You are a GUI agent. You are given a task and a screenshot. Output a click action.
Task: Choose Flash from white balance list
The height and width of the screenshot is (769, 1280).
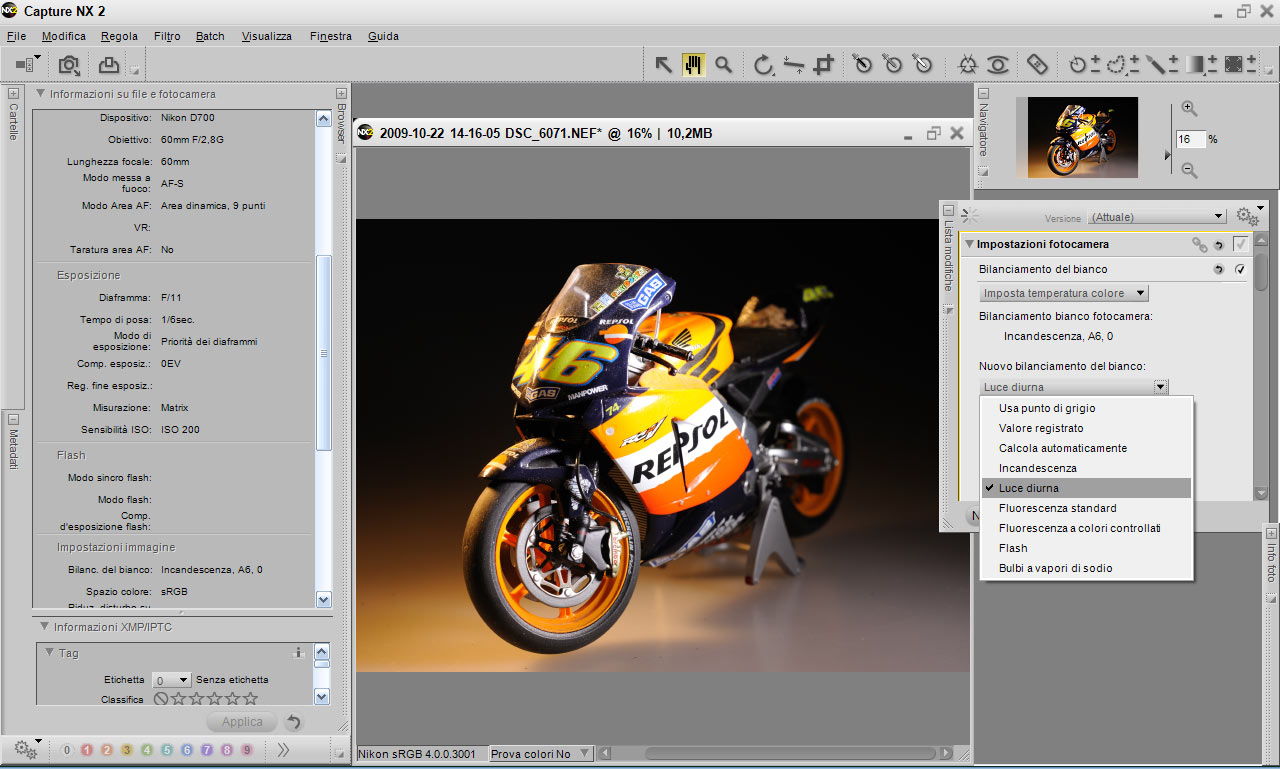[x=1086, y=548]
